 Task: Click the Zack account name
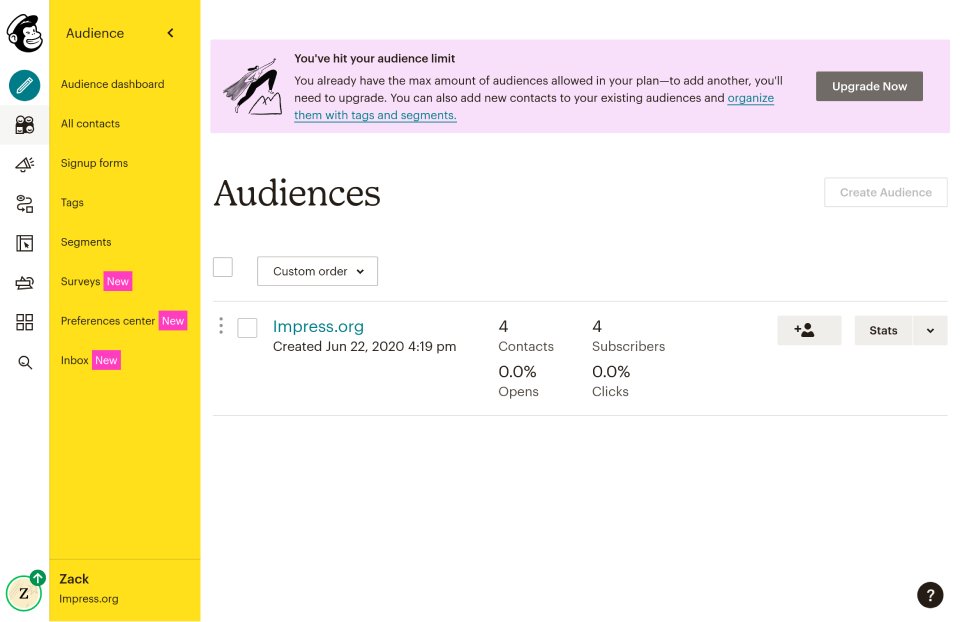pyautogui.click(x=74, y=579)
